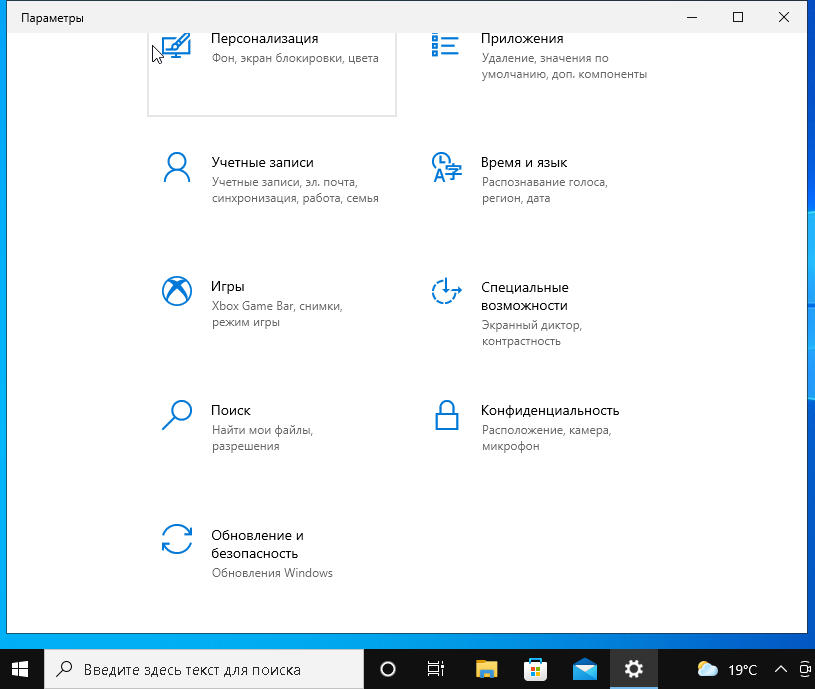Click the Специальные возможности icon
The height and width of the screenshot is (689, 815).
coord(446,291)
